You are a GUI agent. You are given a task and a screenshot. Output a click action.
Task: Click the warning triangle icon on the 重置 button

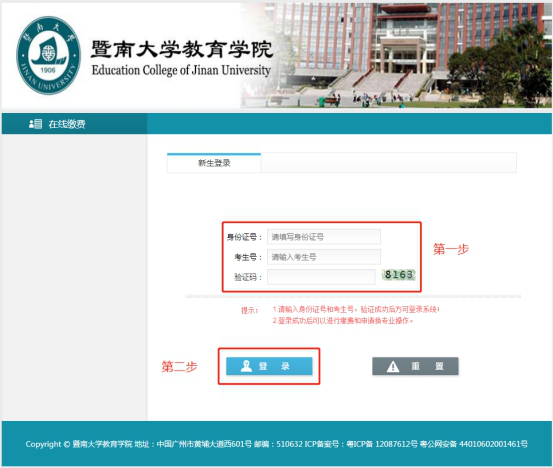pos(393,367)
